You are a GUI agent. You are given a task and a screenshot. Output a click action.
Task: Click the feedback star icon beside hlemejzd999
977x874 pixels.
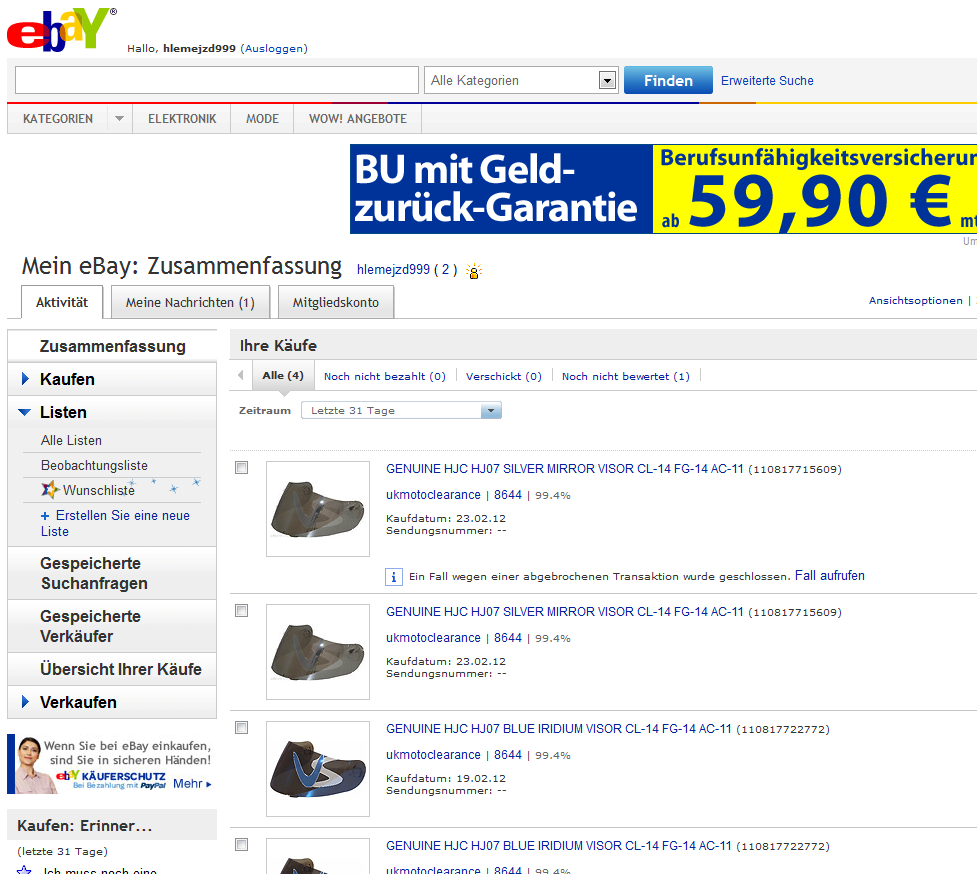474,272
